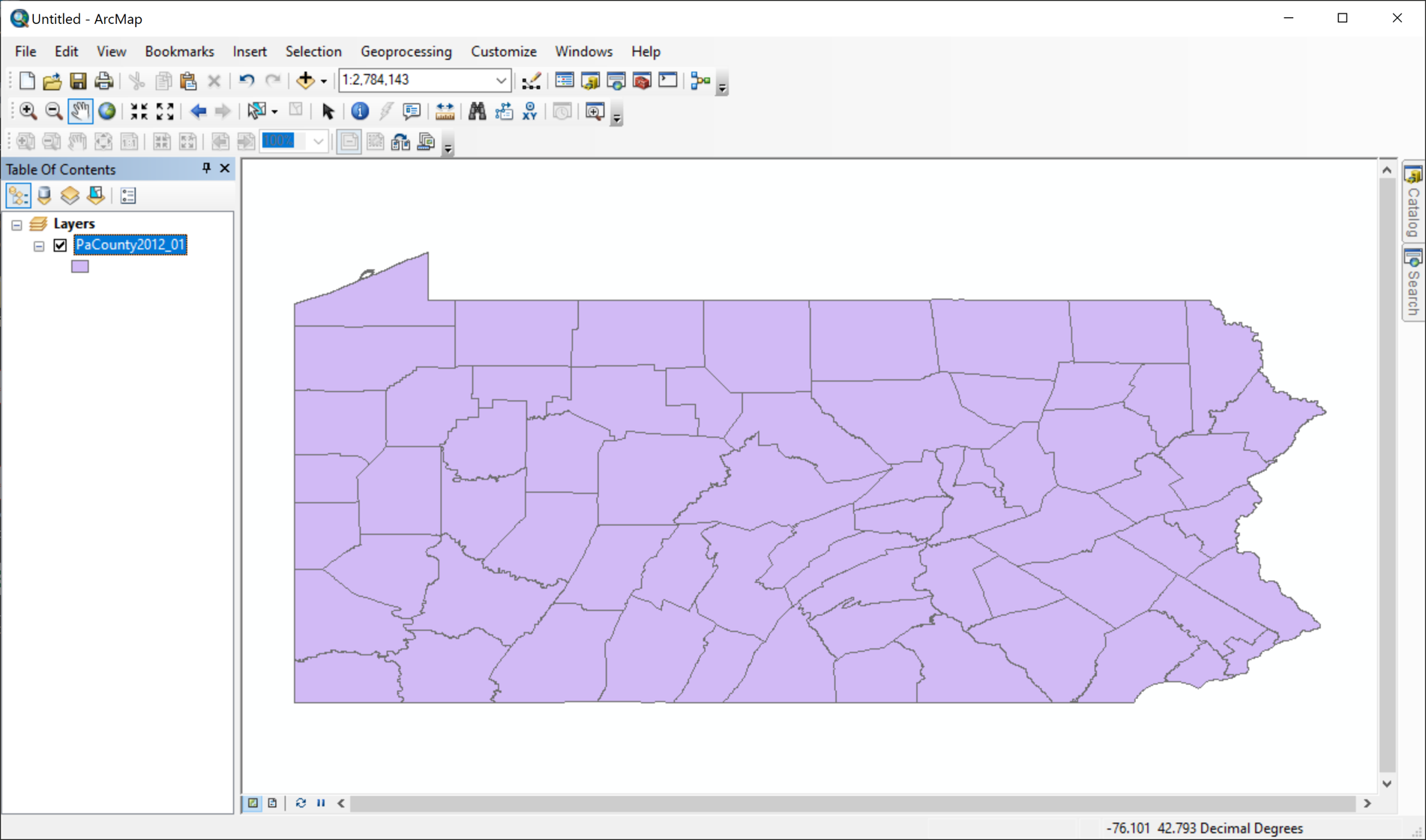The image size is (1426, 840).
Task: Open the map scale dropdown
Action: pos(501,80)
